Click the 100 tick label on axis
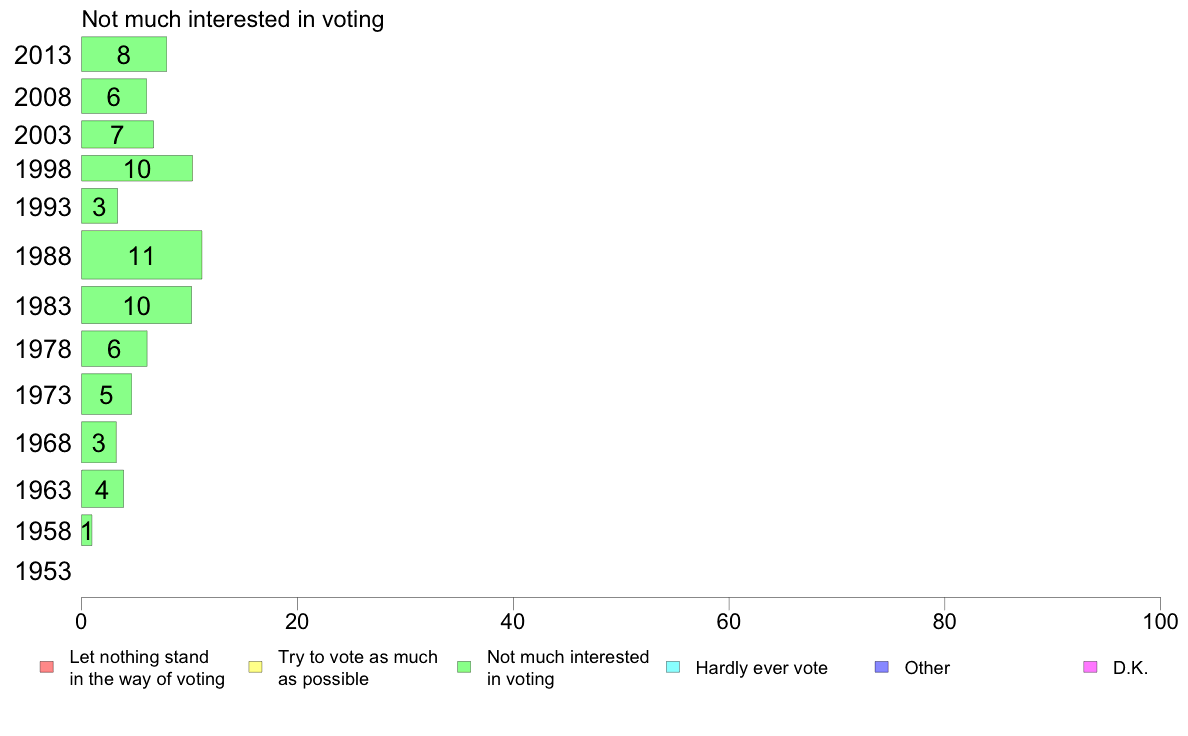Image resolution: width=1188 pixels, height=736 pixels. tap(1161, 622)
